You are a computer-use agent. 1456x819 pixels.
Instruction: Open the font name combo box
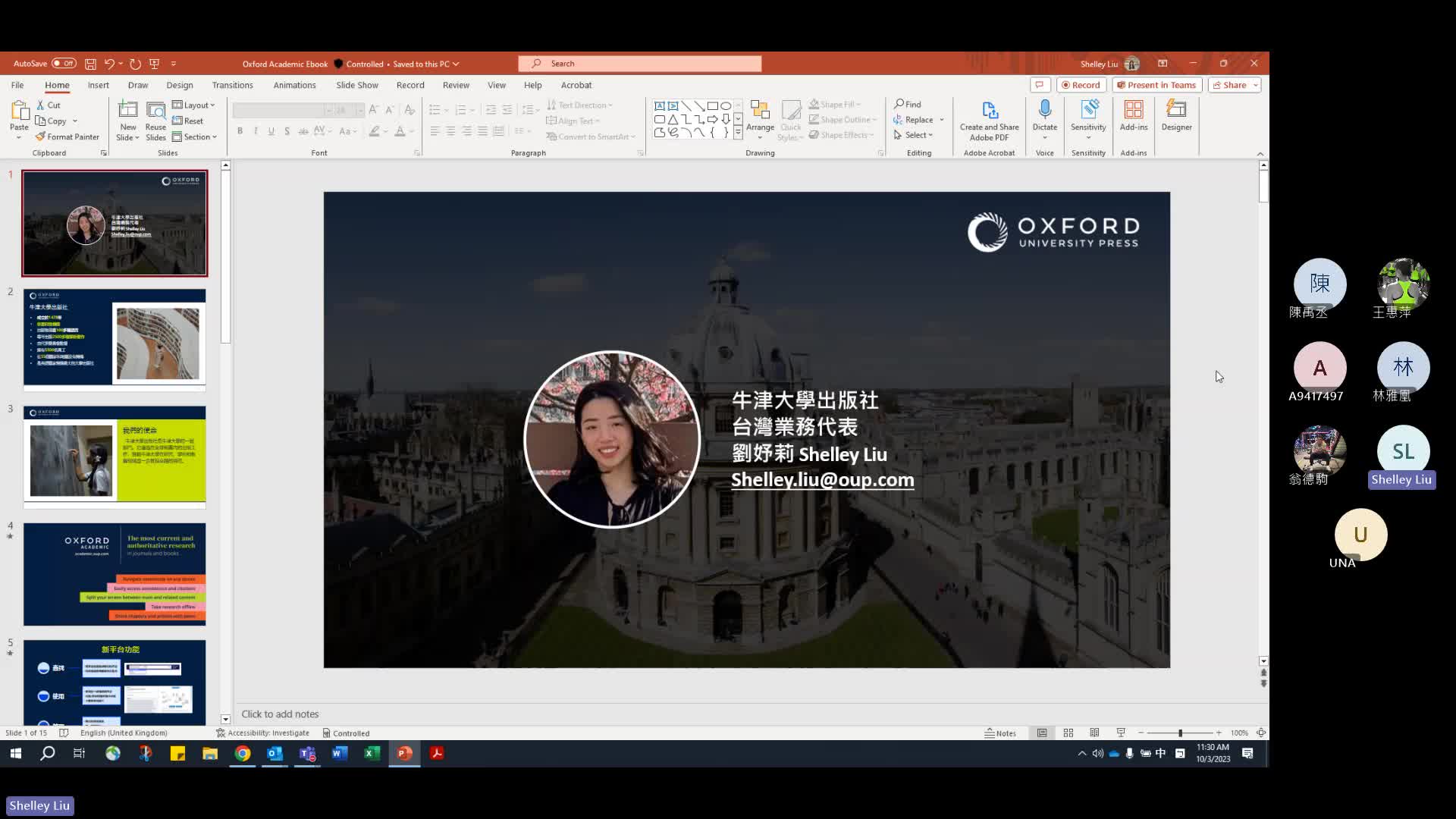coord(284,111)
